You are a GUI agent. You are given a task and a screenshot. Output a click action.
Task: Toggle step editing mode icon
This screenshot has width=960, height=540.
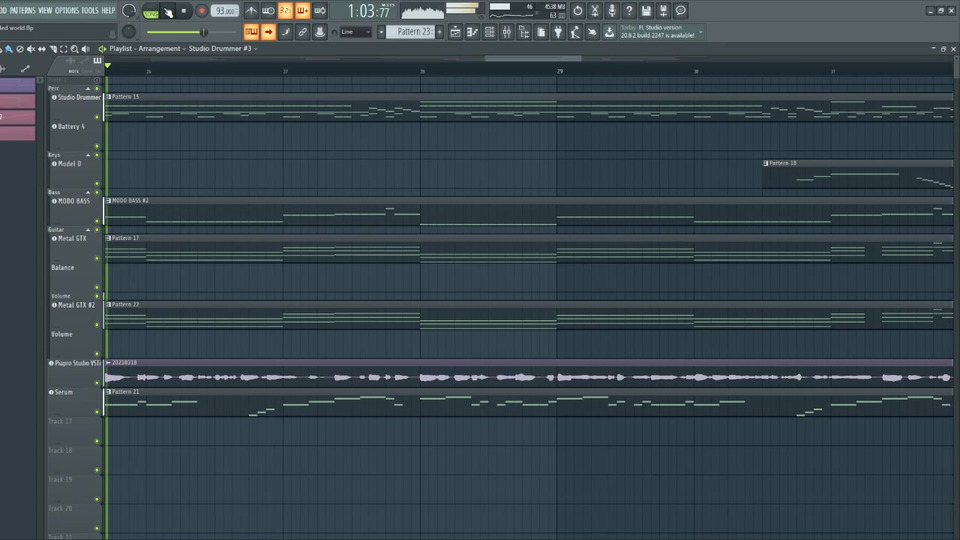(x=285, y=32)
